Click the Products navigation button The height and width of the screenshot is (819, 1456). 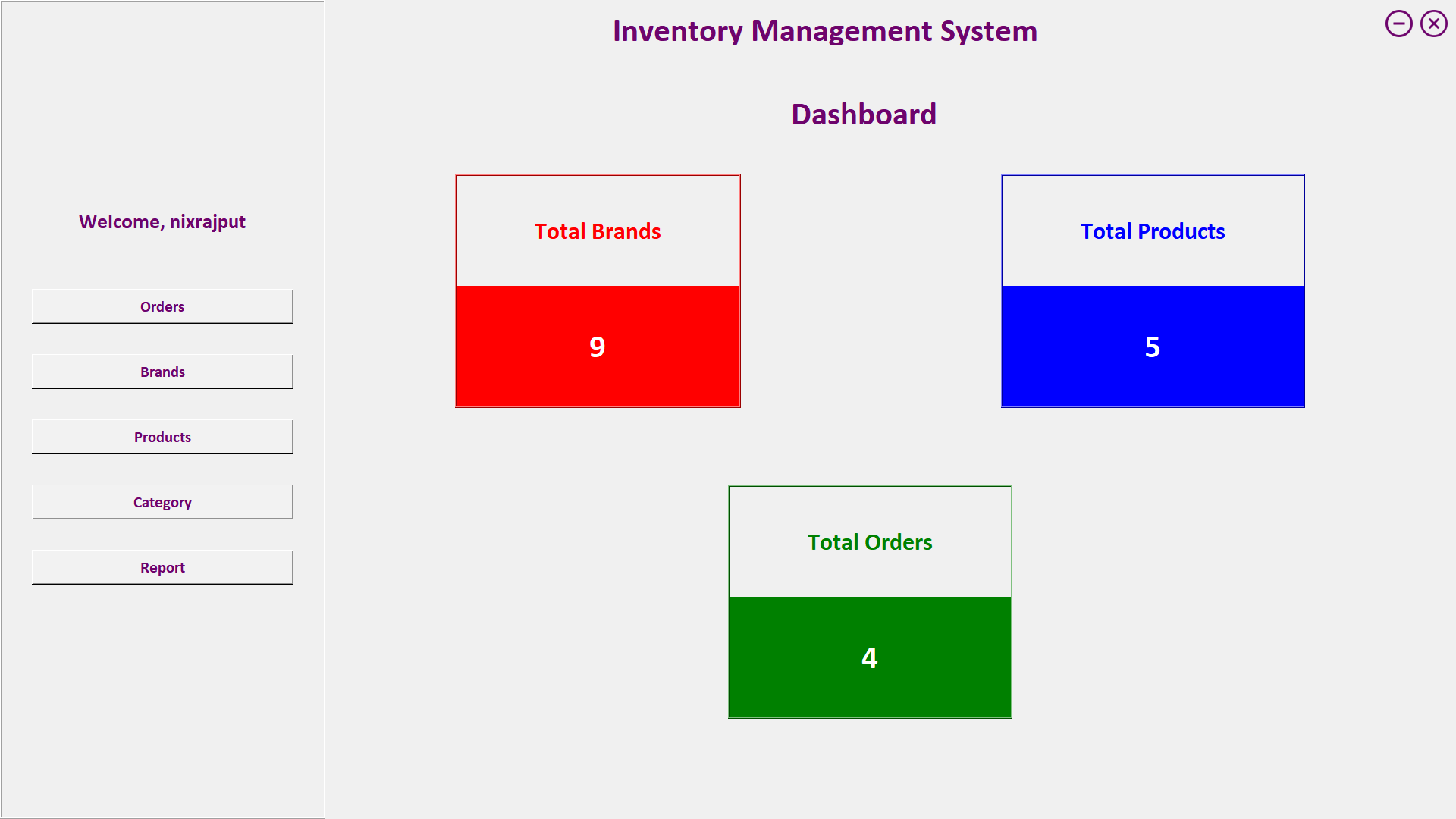[162, 436]
